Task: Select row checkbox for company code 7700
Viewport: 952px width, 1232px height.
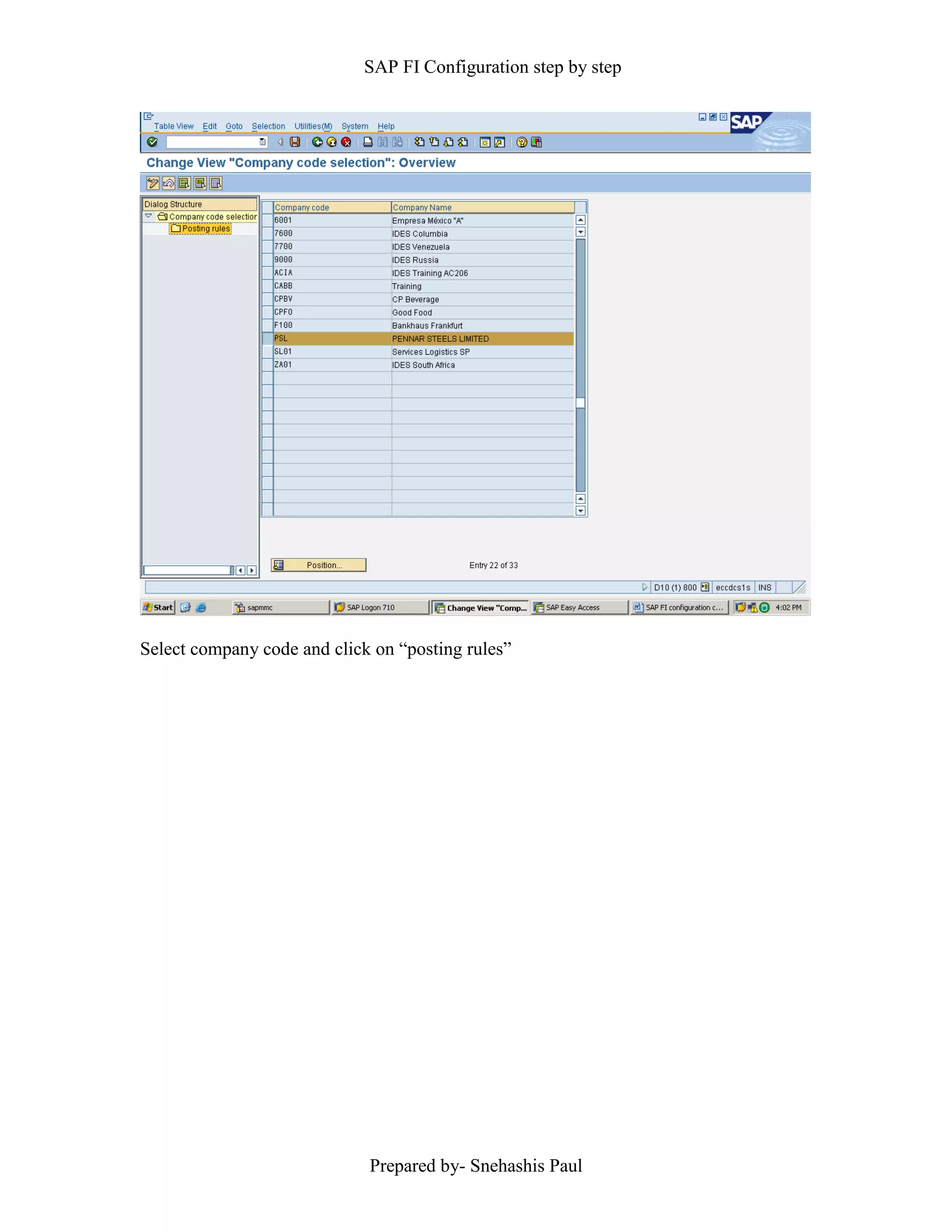Action: 268,246
